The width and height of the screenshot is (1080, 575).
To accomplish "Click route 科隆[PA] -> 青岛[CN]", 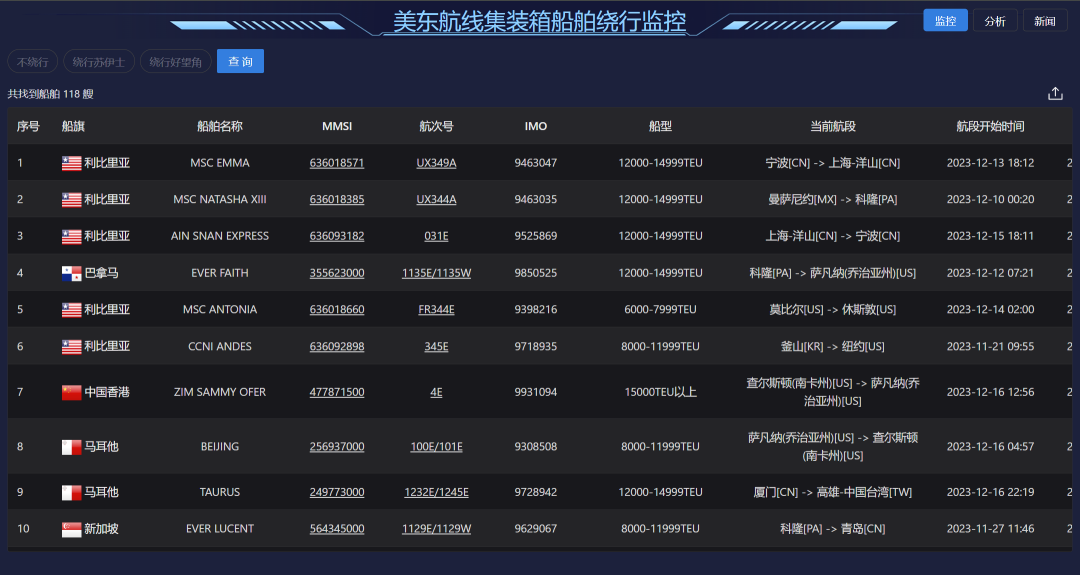I will pos(833,529).
